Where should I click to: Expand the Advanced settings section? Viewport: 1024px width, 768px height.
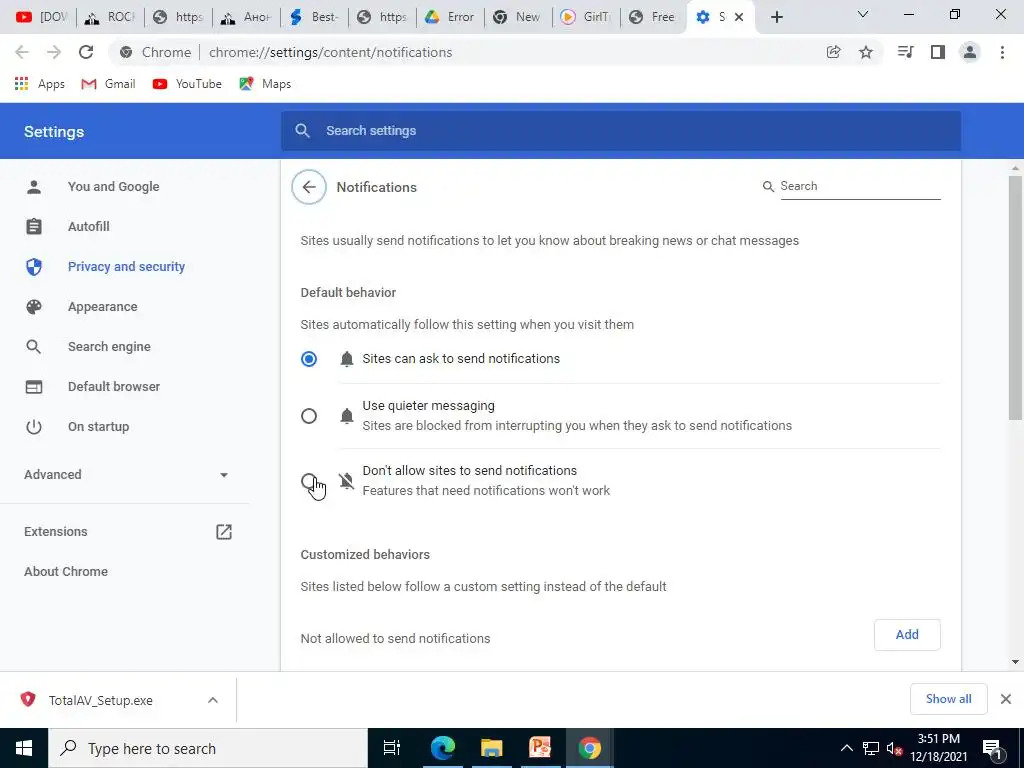[x=126, y=475]
